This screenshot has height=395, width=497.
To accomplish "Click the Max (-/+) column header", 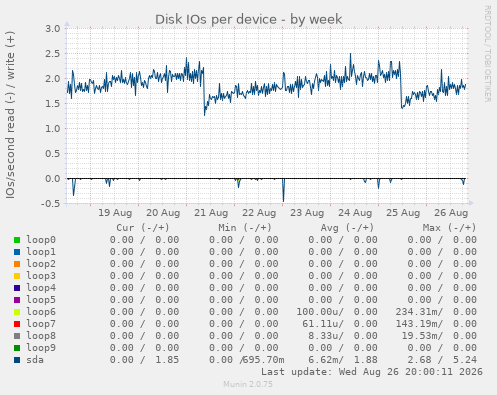I will point(450,228).
